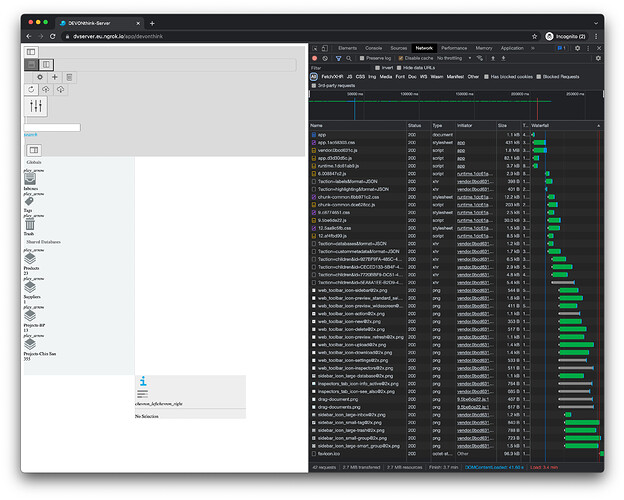624x500 pixels.
Task: Switch to the Performance DevTools tab
Action: 454,48
